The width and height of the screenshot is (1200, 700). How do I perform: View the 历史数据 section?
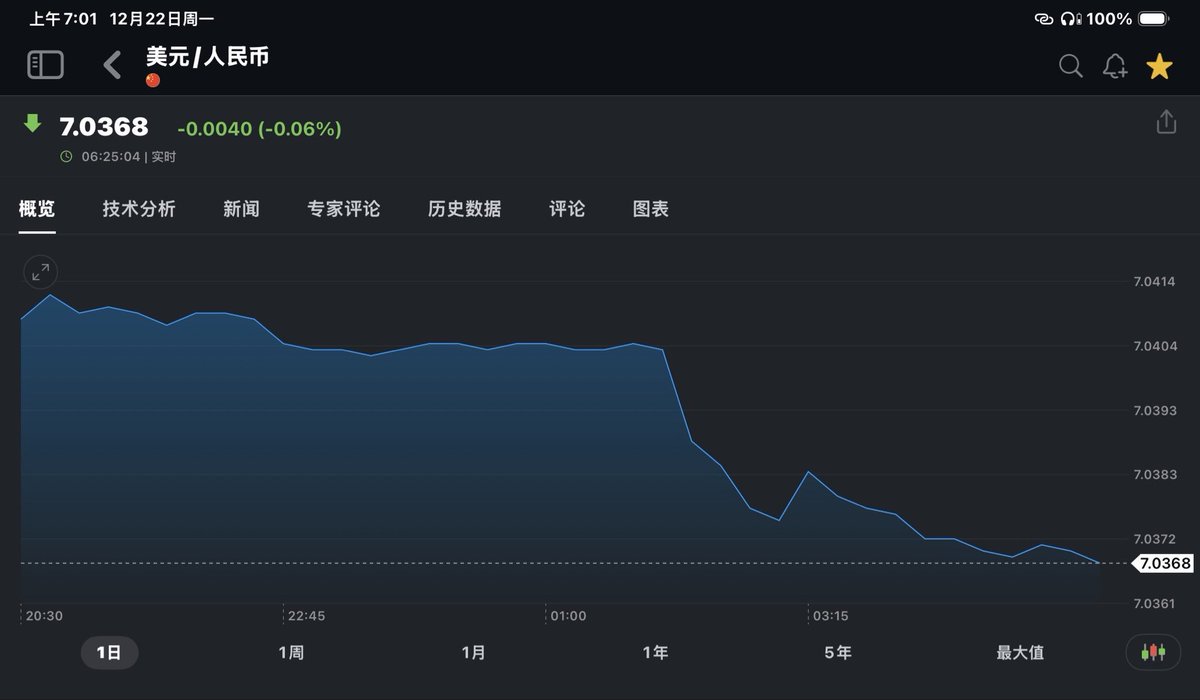coord(464,209)
